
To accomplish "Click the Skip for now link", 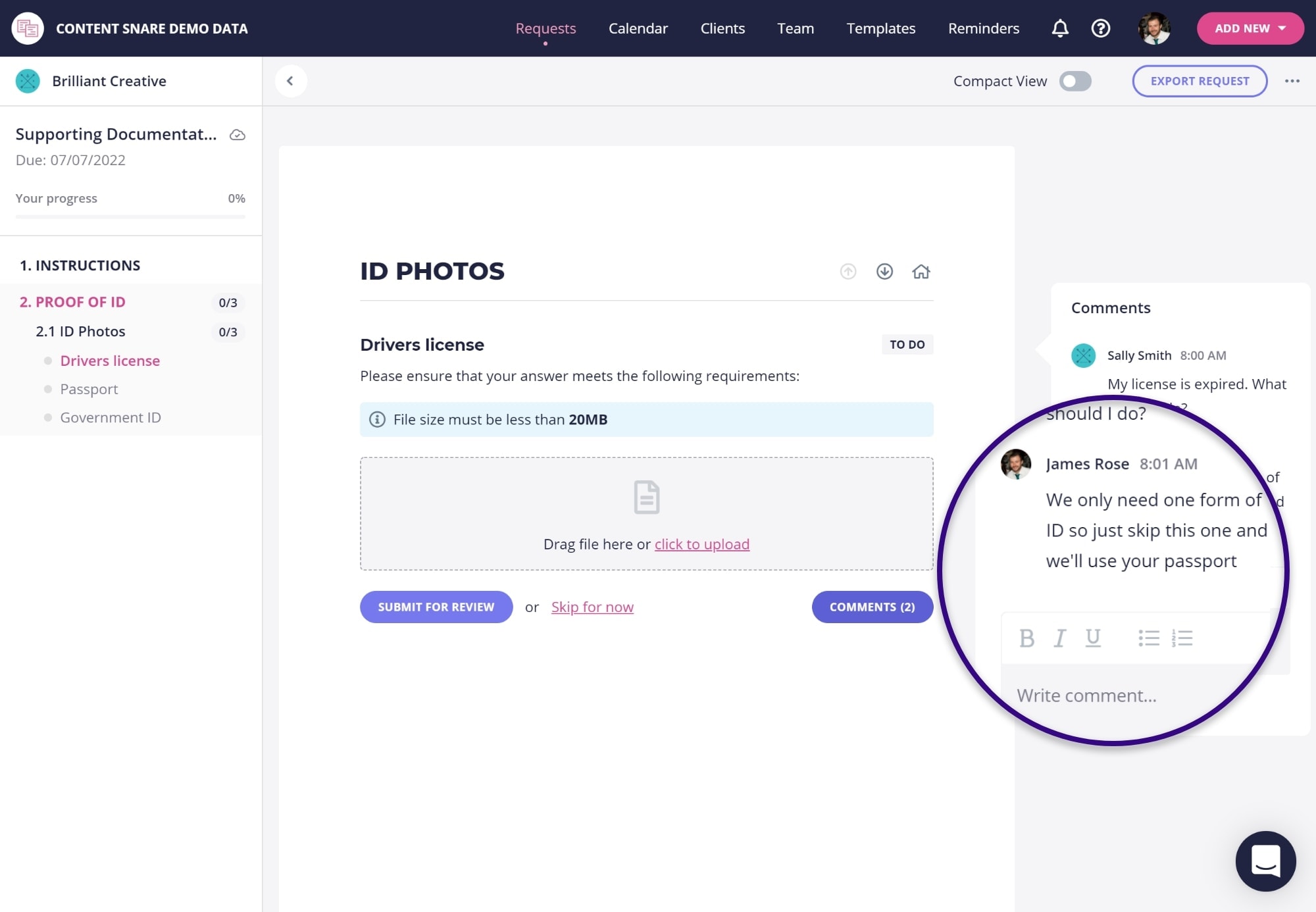I will pos(592,607).
